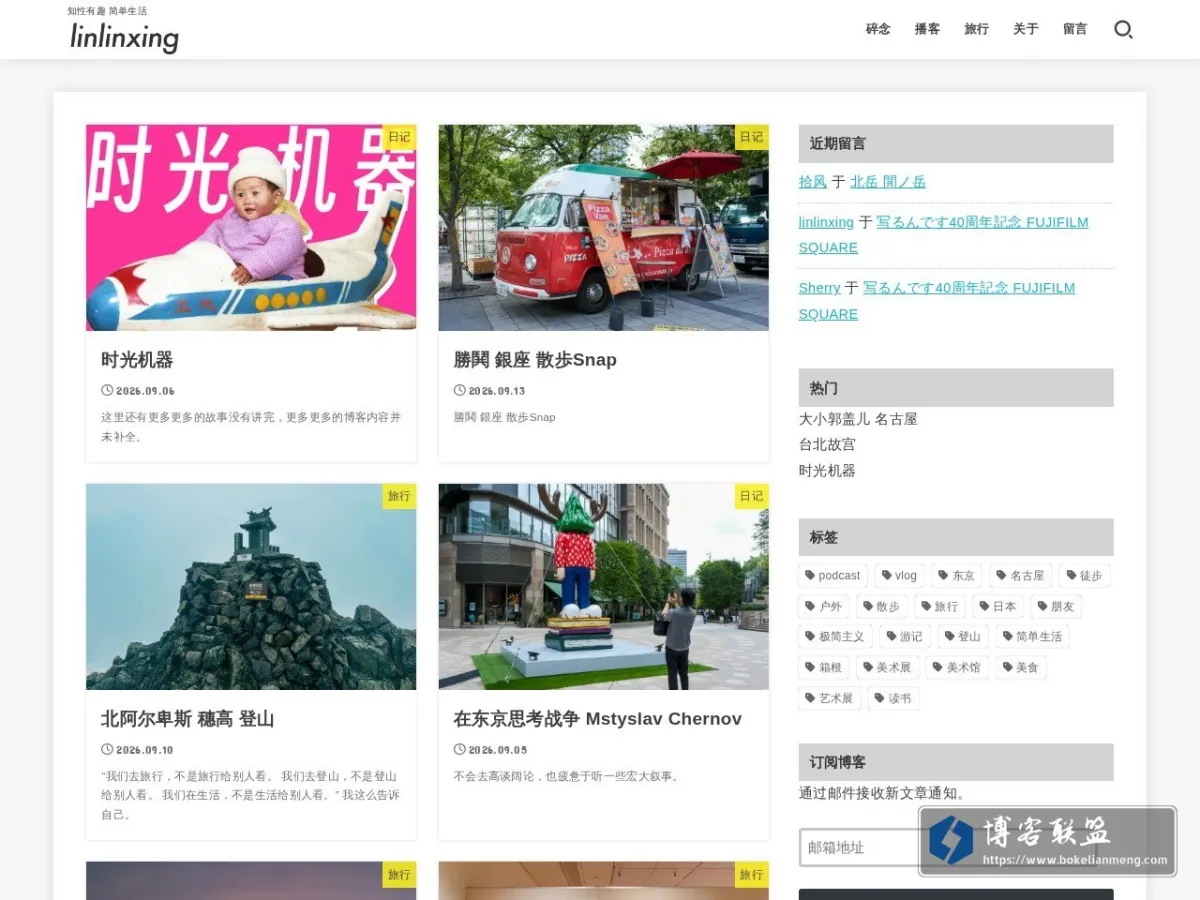1200x900 pixels.
Task: Focus the 邮箱地址 email input field
Action: pyautogui.click(x=947, y=847)
